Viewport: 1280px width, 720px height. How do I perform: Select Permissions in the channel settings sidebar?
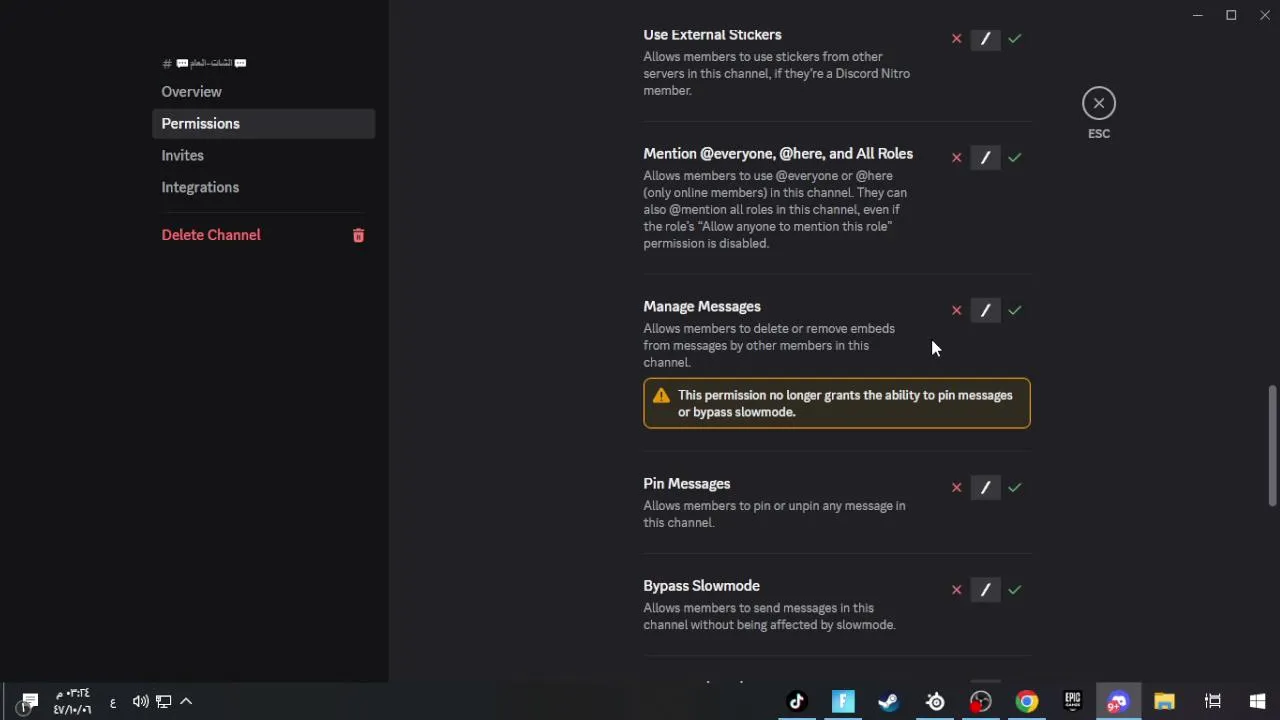263,124
